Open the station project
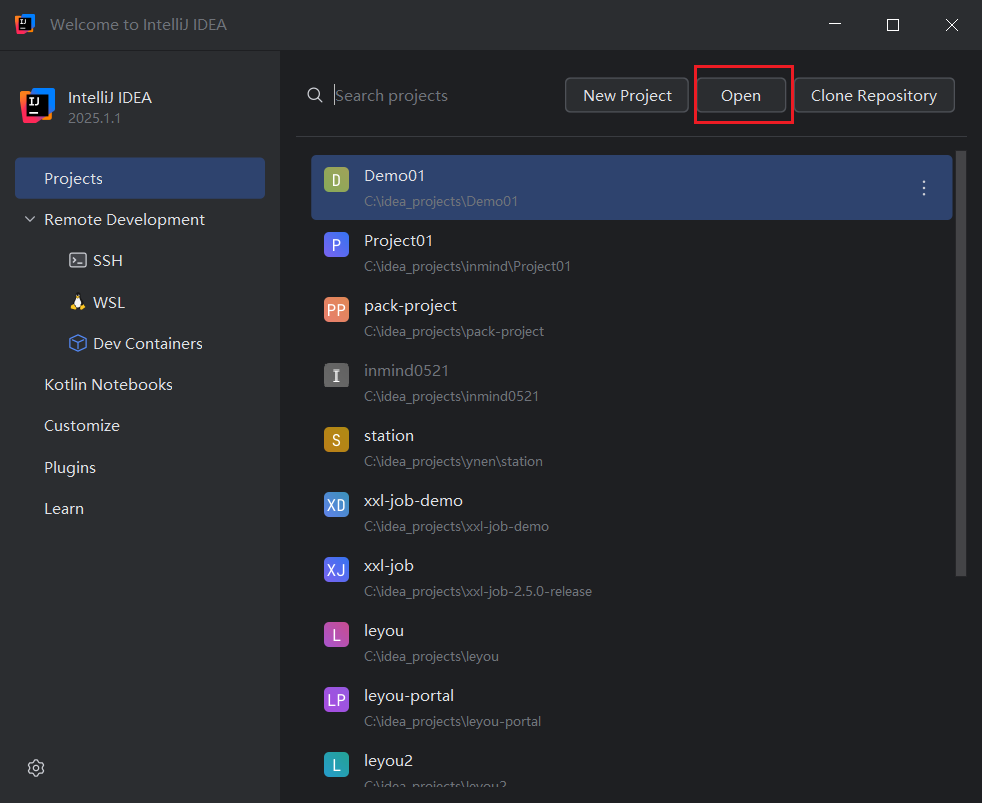The width and height of the screenshot is (982, 803). (x=631, y=448)
